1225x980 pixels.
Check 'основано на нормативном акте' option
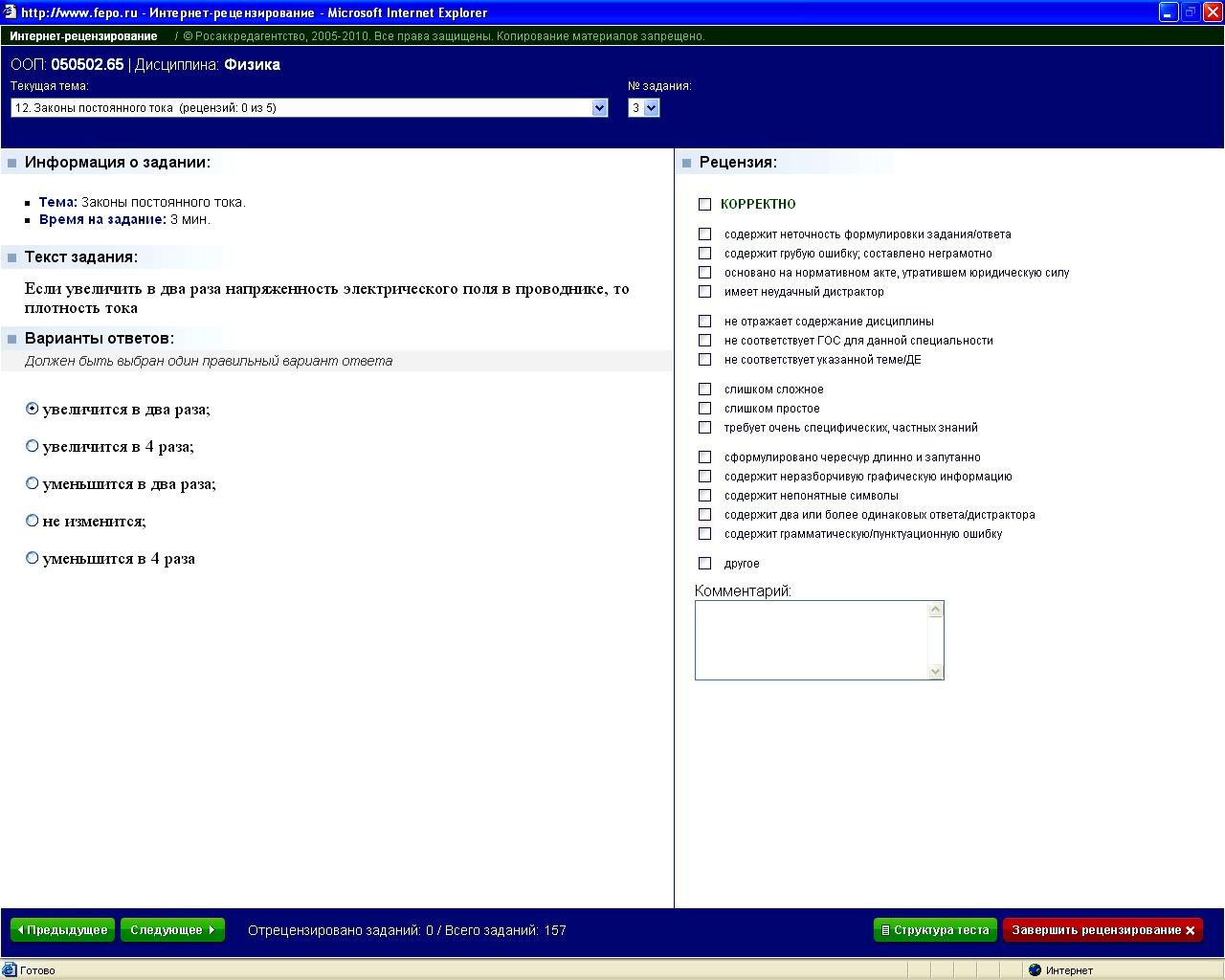point(705,272)
